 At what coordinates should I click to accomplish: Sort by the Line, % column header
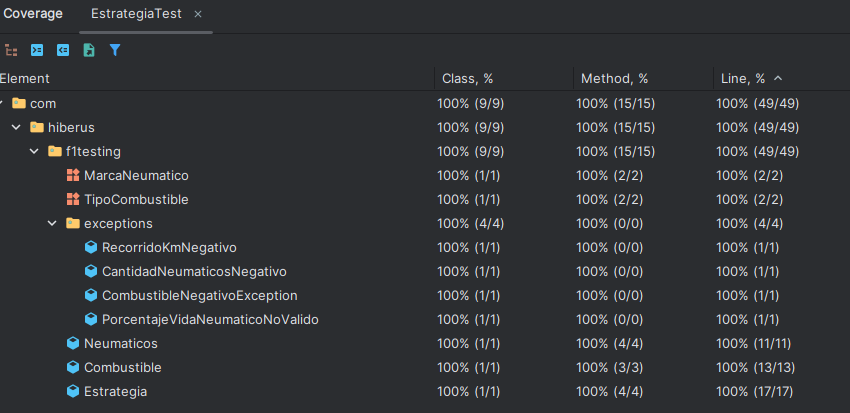coord(741,78)
